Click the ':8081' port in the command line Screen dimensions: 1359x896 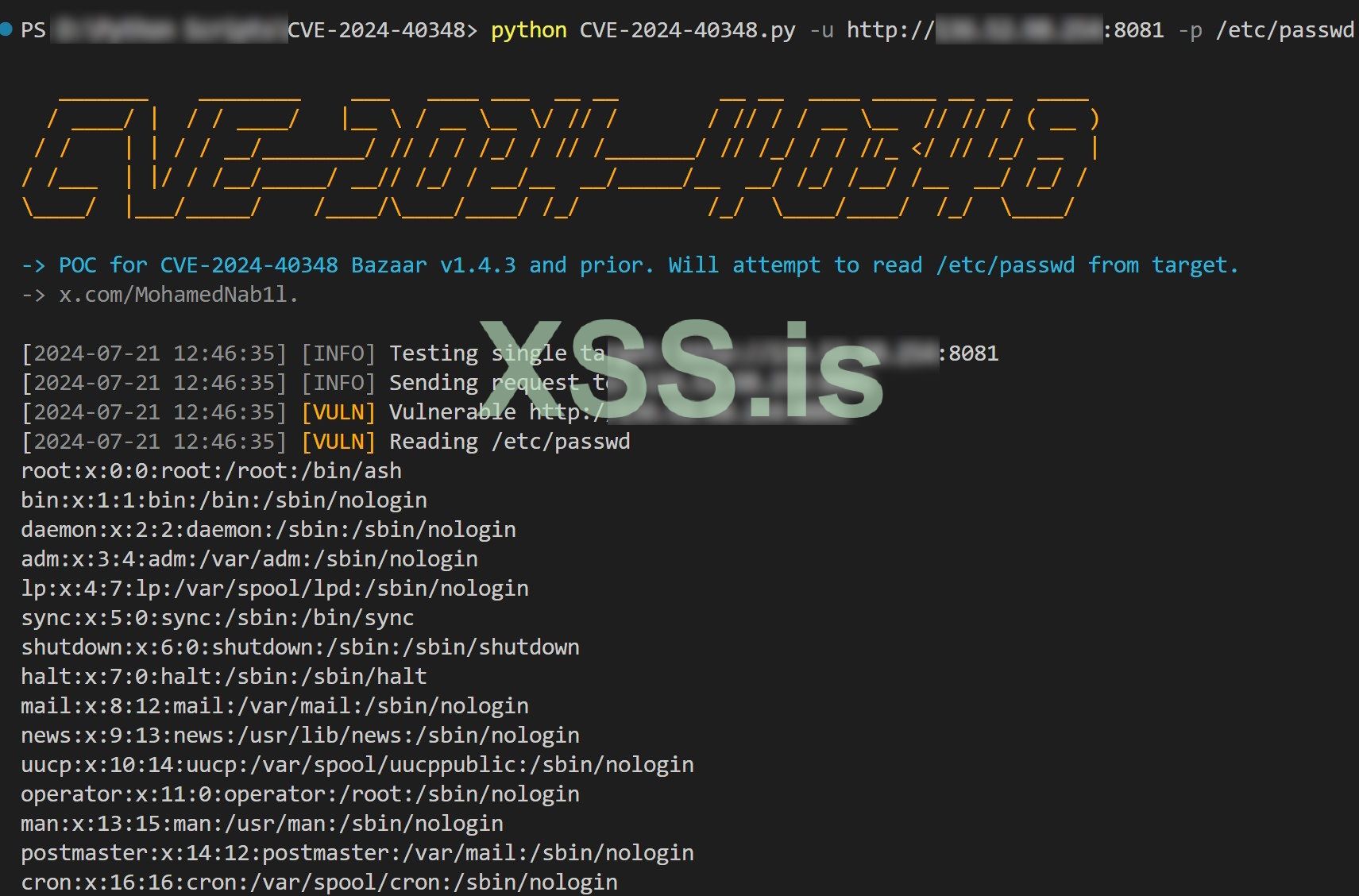pyautogui.click(x=1133, y=30)
